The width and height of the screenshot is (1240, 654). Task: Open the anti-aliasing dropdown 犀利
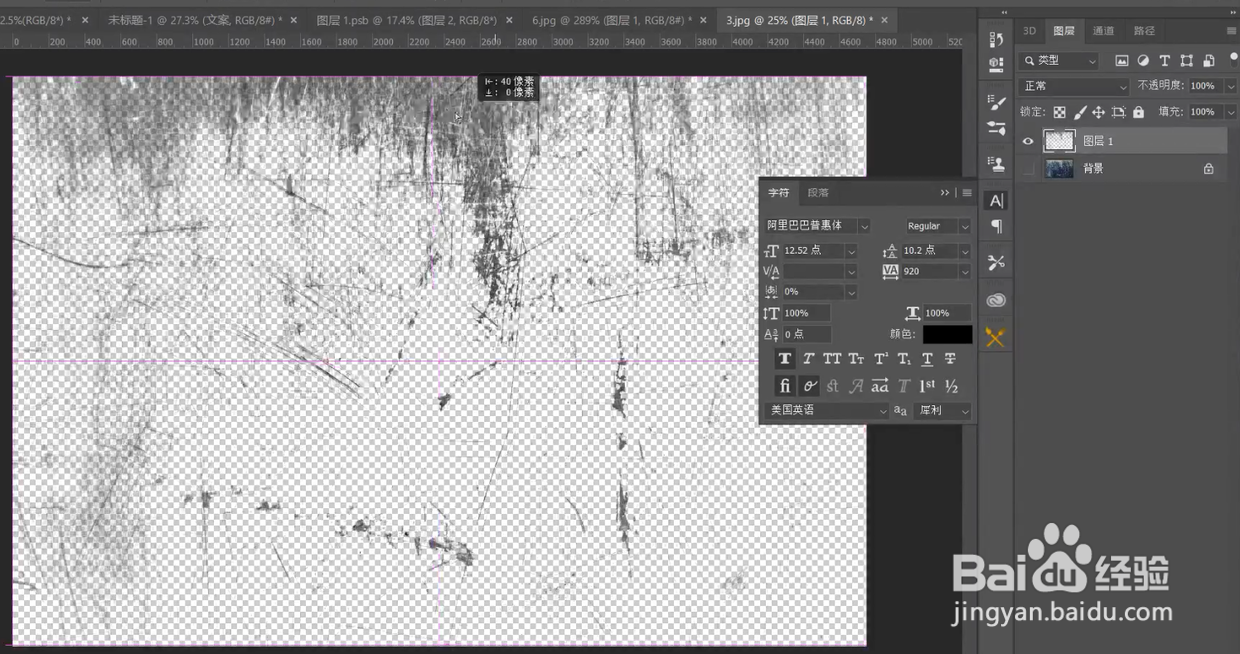[x=943, y=411]
